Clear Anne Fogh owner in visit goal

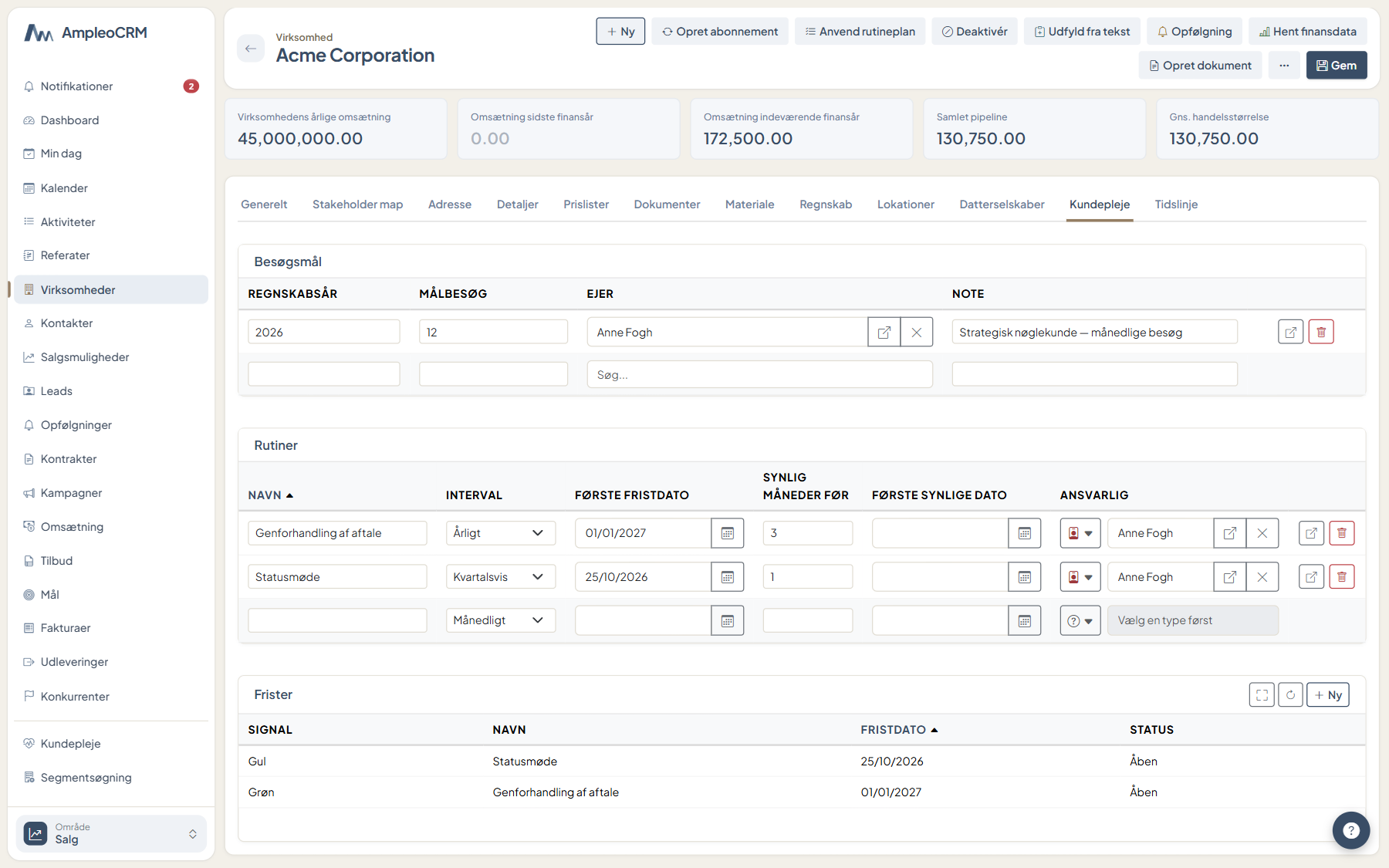pyautogui.click(x=916, y=332)
